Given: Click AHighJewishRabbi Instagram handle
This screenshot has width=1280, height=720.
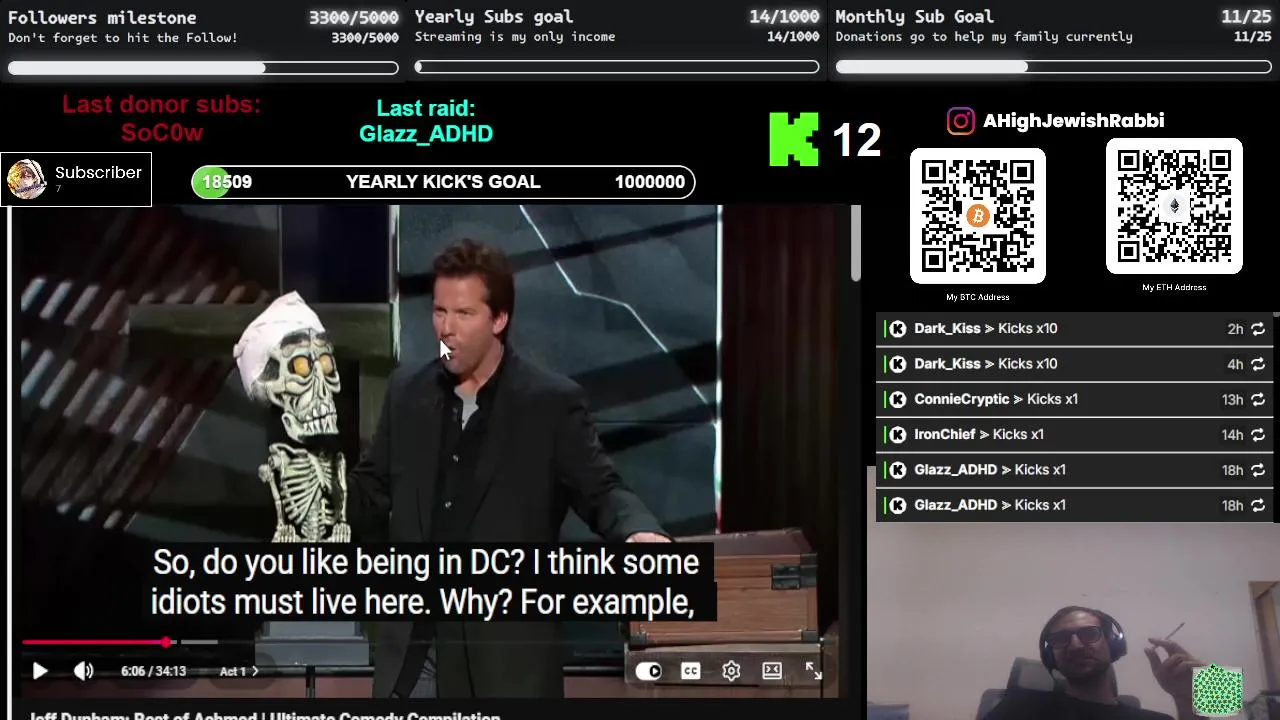Looking at the screenshot, I should coord(1073,121).
